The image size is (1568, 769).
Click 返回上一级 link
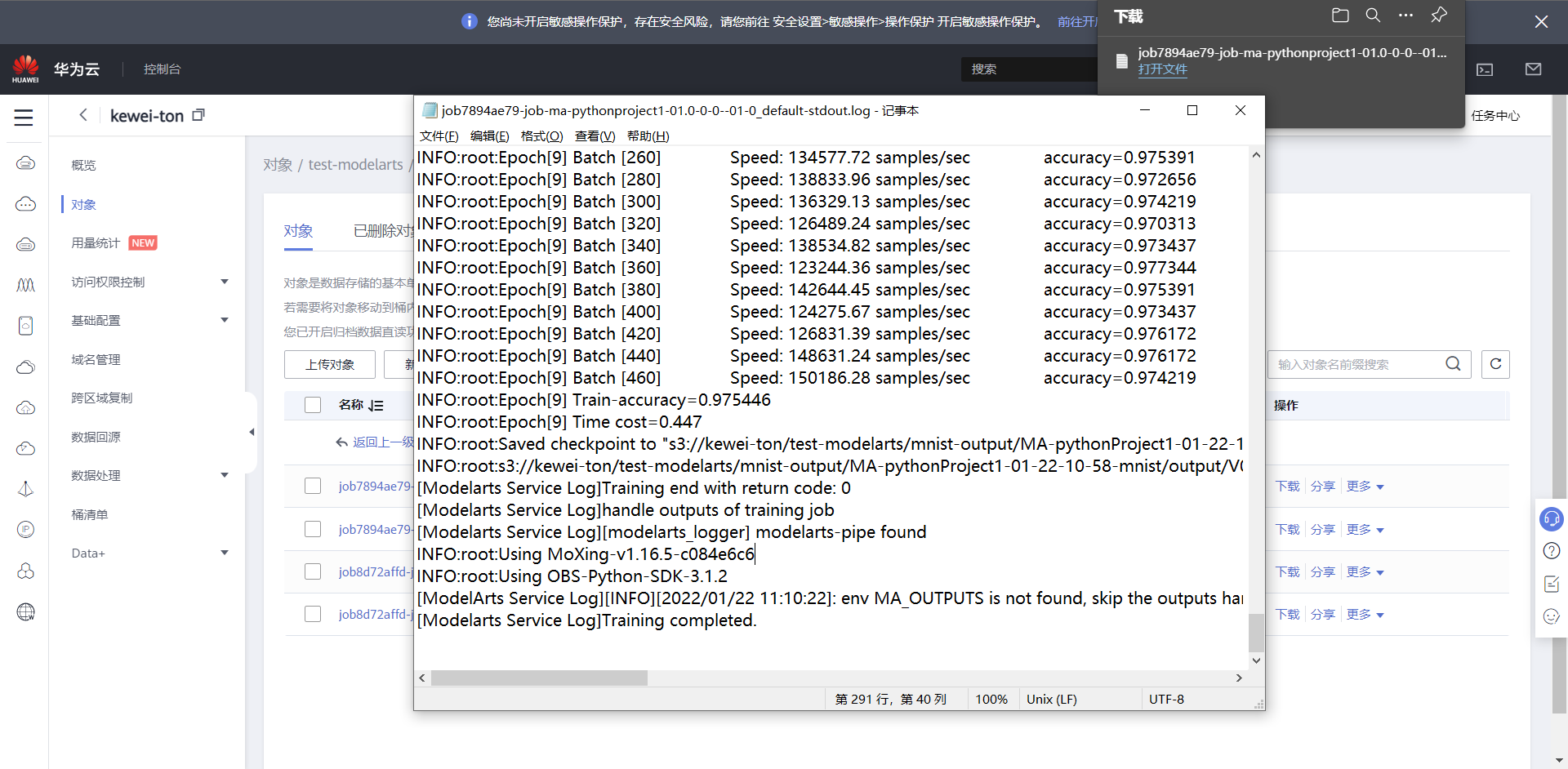376,442
